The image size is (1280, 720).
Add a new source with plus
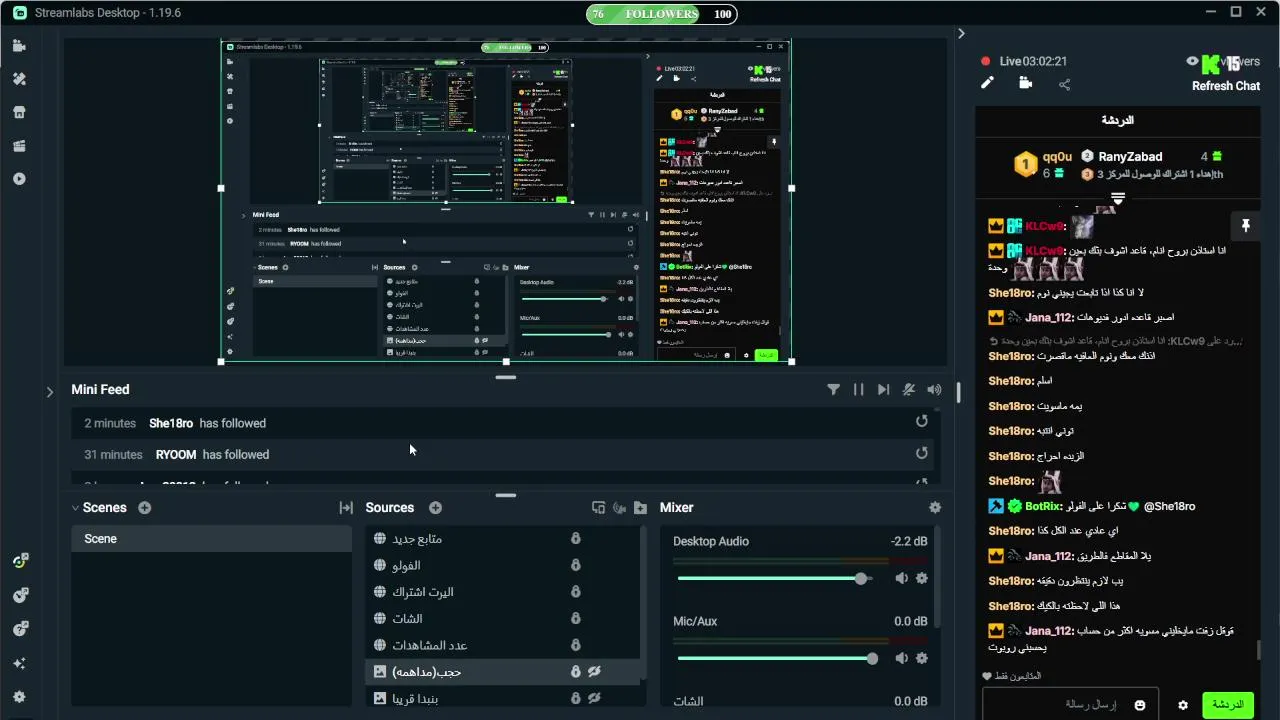click(435, 508)
